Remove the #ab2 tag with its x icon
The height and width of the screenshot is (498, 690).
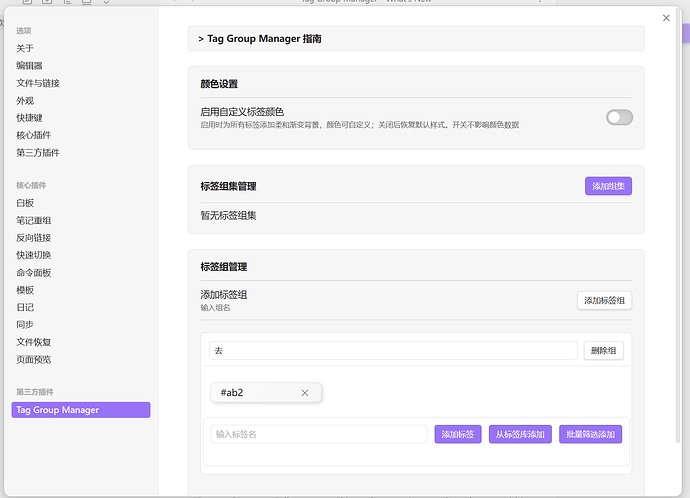[x=305, y=393]
